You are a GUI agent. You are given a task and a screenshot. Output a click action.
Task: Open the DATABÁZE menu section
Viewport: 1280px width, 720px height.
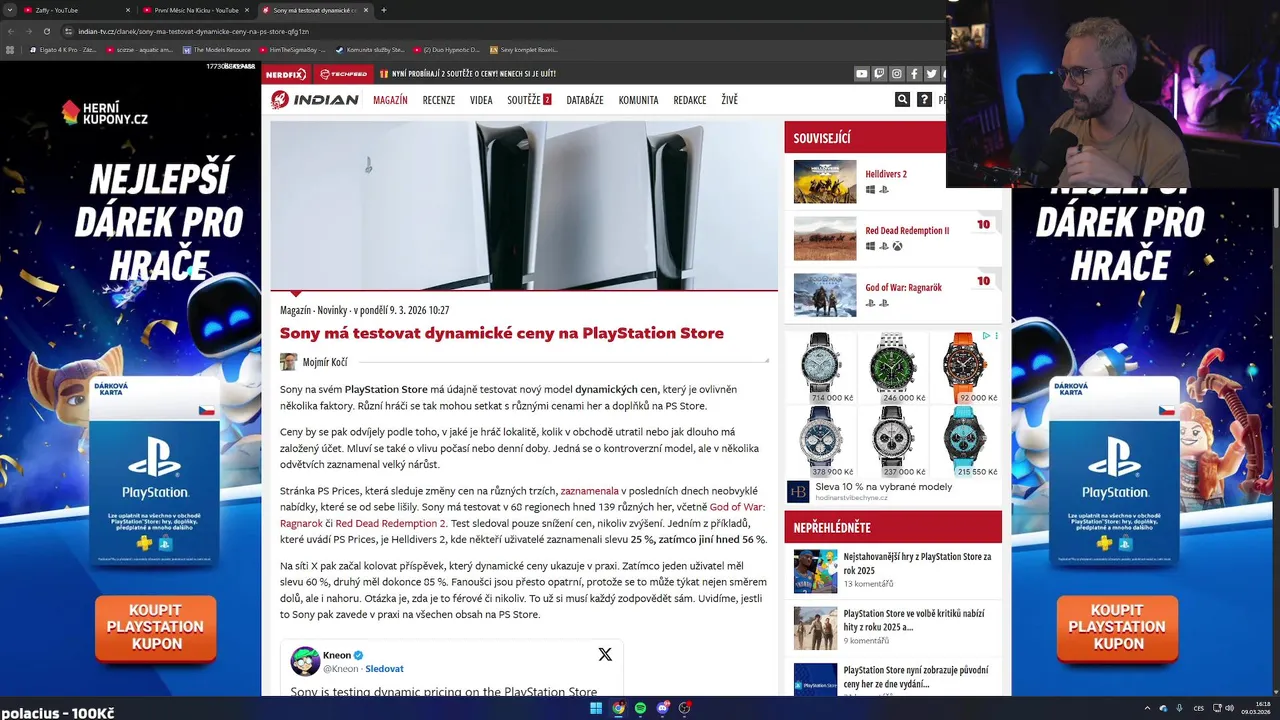585,100
